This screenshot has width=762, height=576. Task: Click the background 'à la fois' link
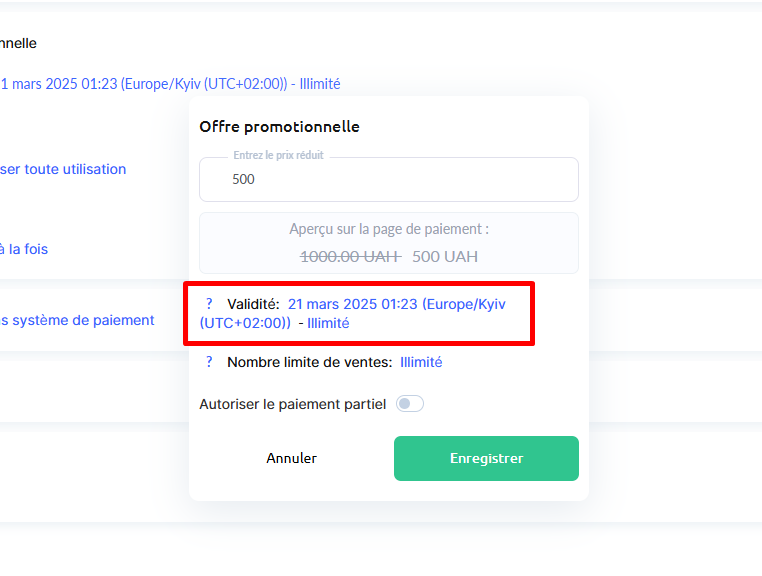(24, 249)
